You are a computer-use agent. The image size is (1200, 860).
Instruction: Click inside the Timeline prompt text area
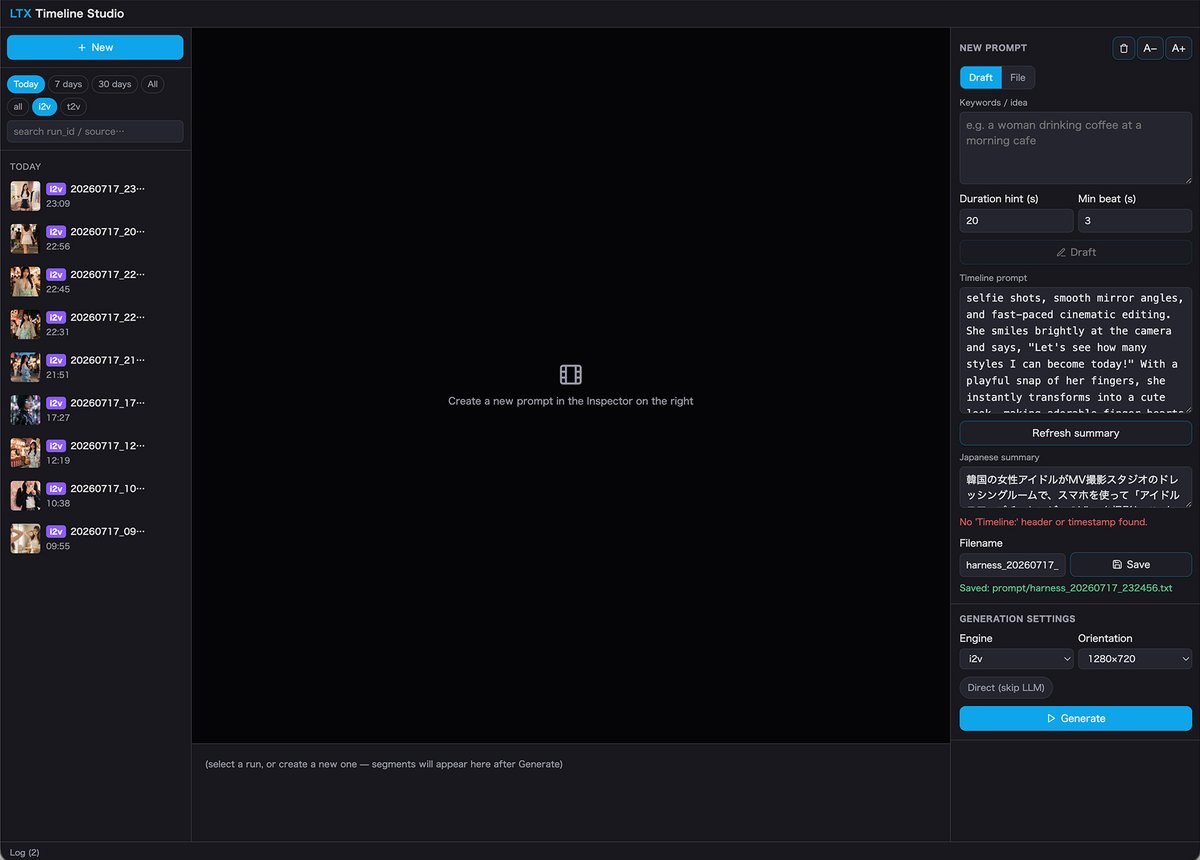click(x=1076, y=351)
